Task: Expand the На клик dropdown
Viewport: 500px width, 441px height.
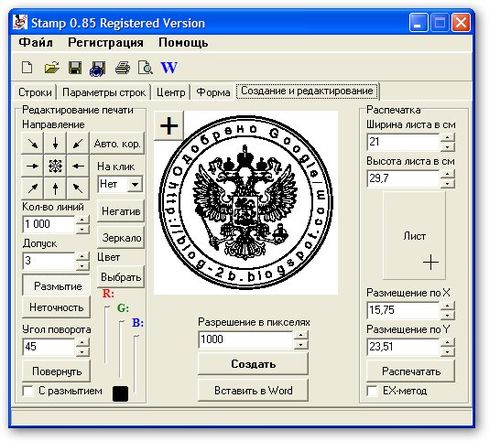Action: 135,184
